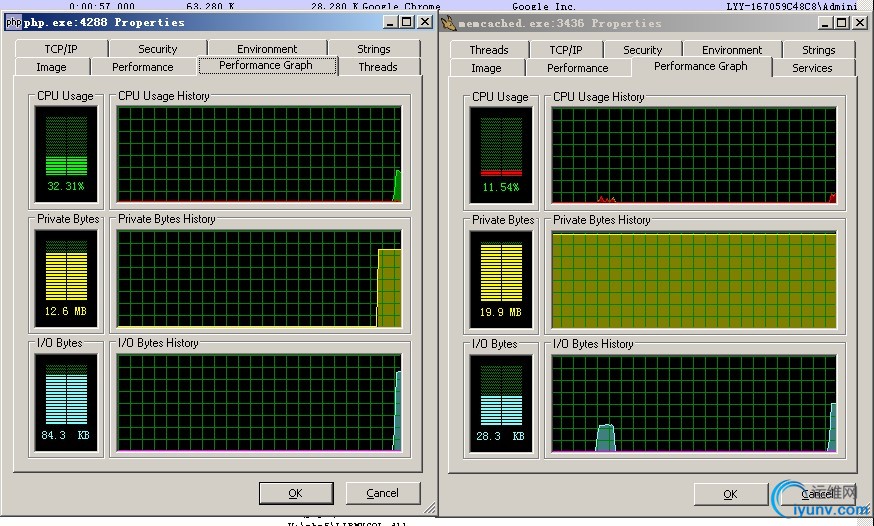The height and width of the screenshot is (526, 874).
Task: Click the php.exe Private Bytes History graph
Action: 259,278
